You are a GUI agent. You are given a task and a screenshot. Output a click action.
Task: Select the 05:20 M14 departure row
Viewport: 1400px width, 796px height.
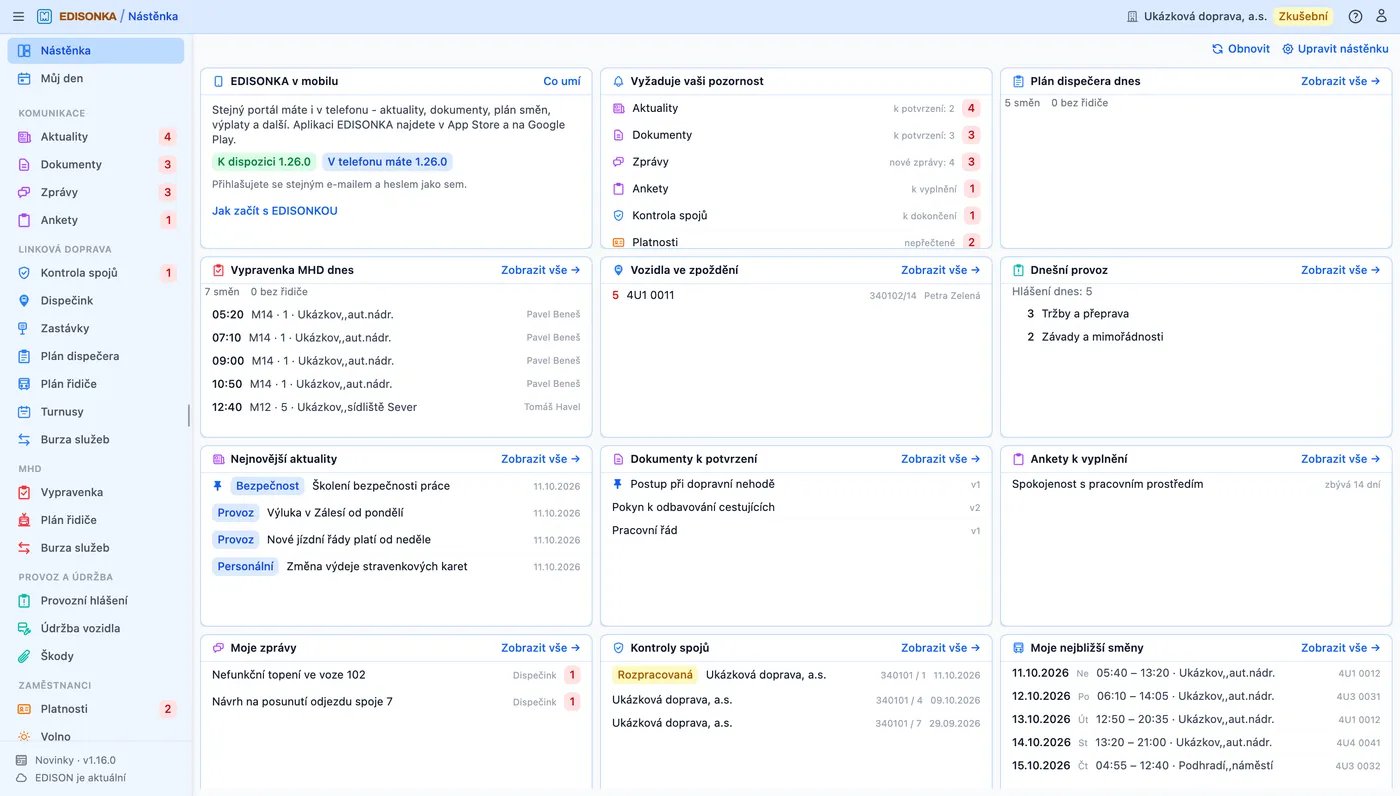tap(396, 314)
